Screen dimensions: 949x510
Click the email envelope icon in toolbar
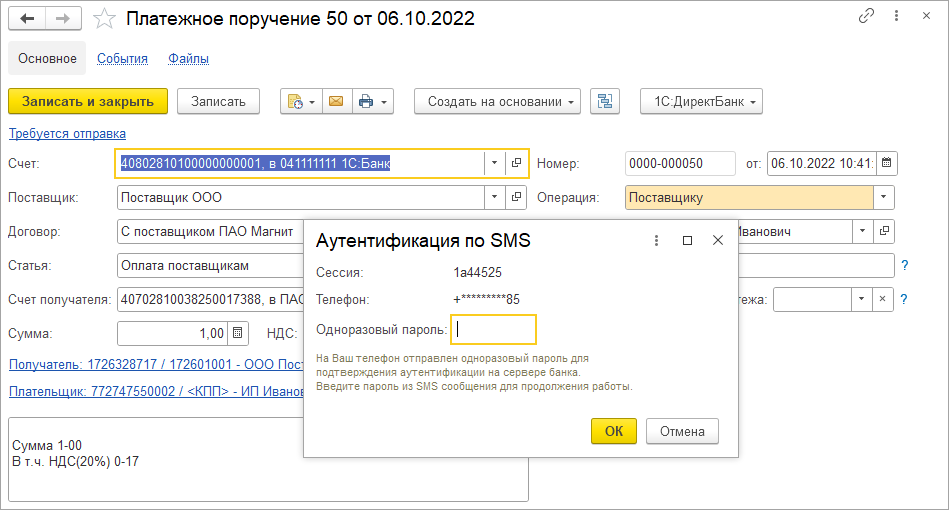[335, 101]
